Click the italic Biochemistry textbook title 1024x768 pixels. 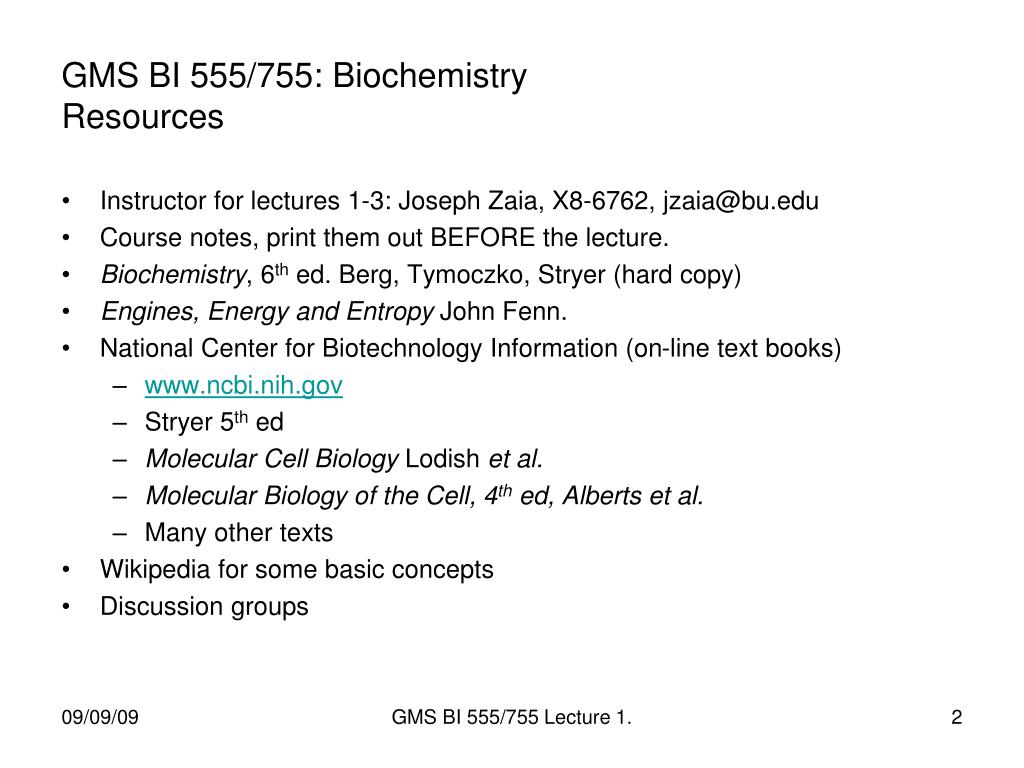tap(173, 275)
